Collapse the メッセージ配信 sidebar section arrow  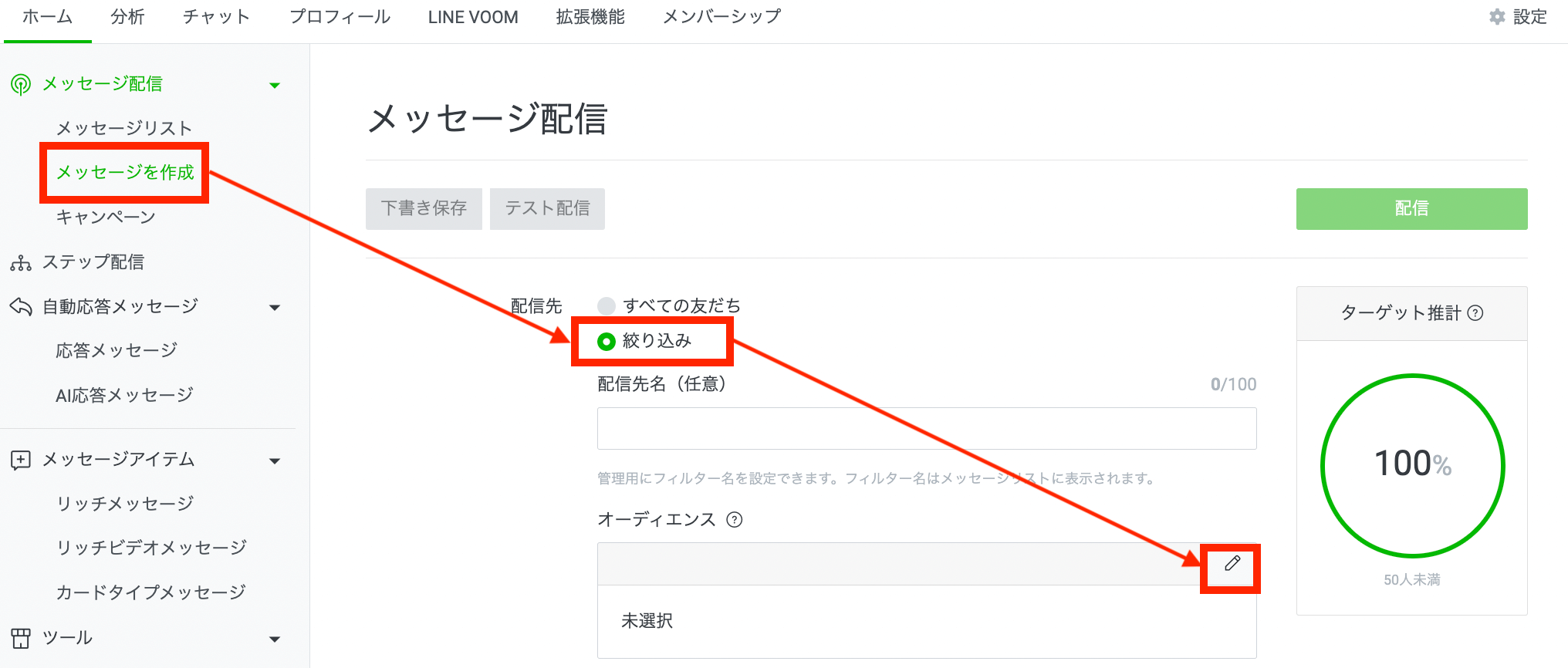275,85
